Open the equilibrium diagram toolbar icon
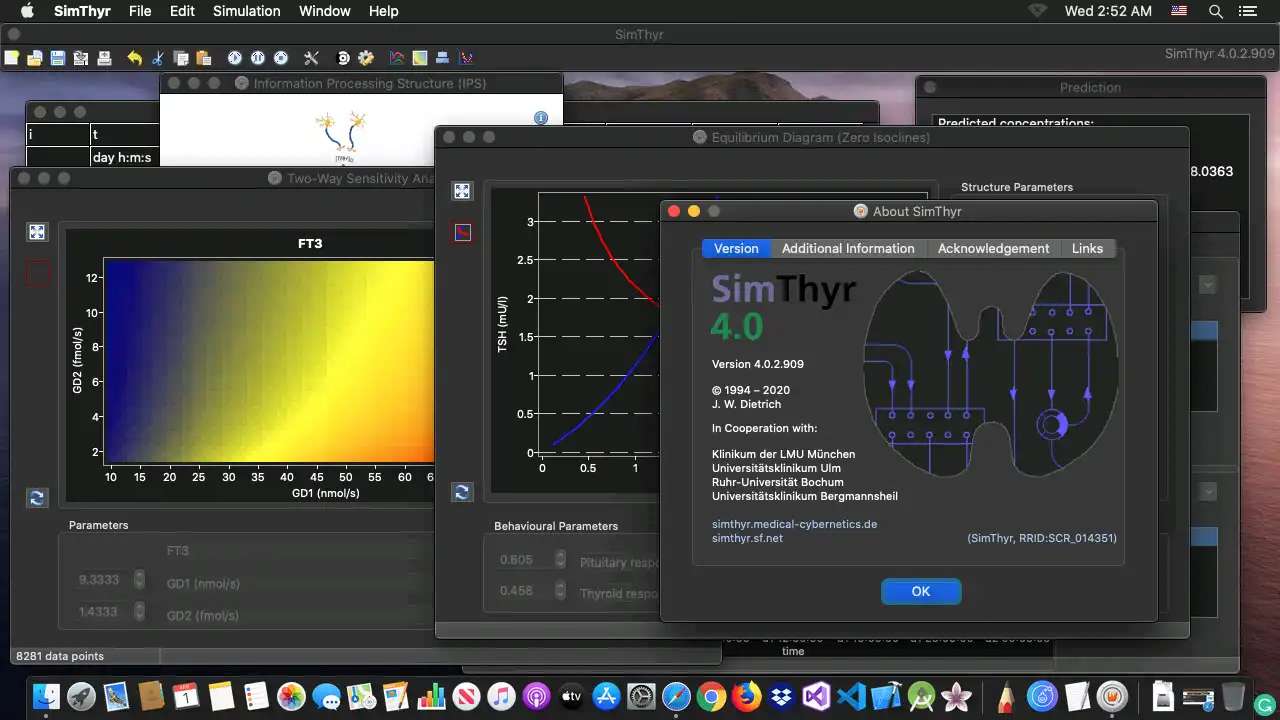Screen dimensions: 1280x720 click(466, 58)
